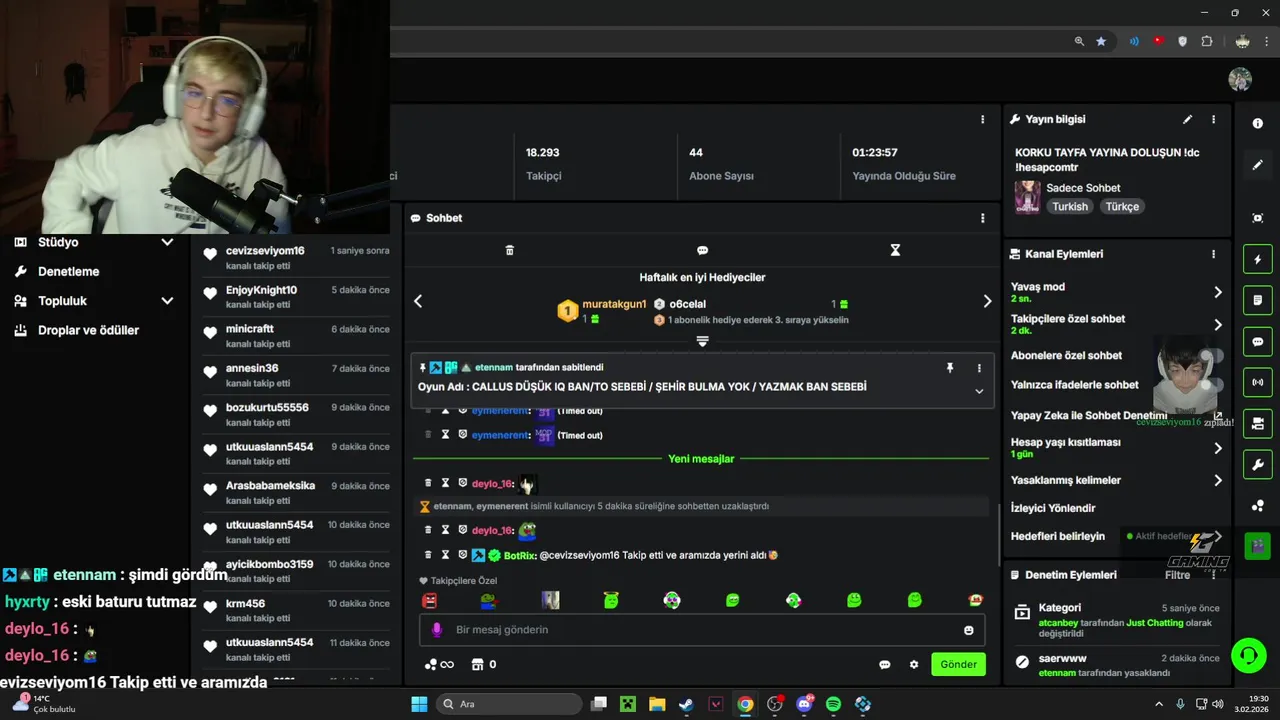Open Droplar ve ödüller in the sidebar
The image size is (1280, 720).
(88, 330)
